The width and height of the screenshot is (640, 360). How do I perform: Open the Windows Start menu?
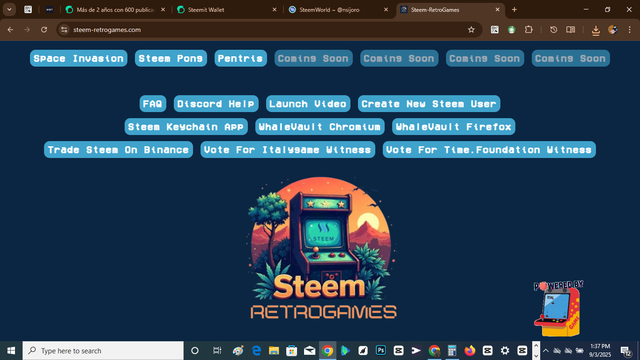11,351
